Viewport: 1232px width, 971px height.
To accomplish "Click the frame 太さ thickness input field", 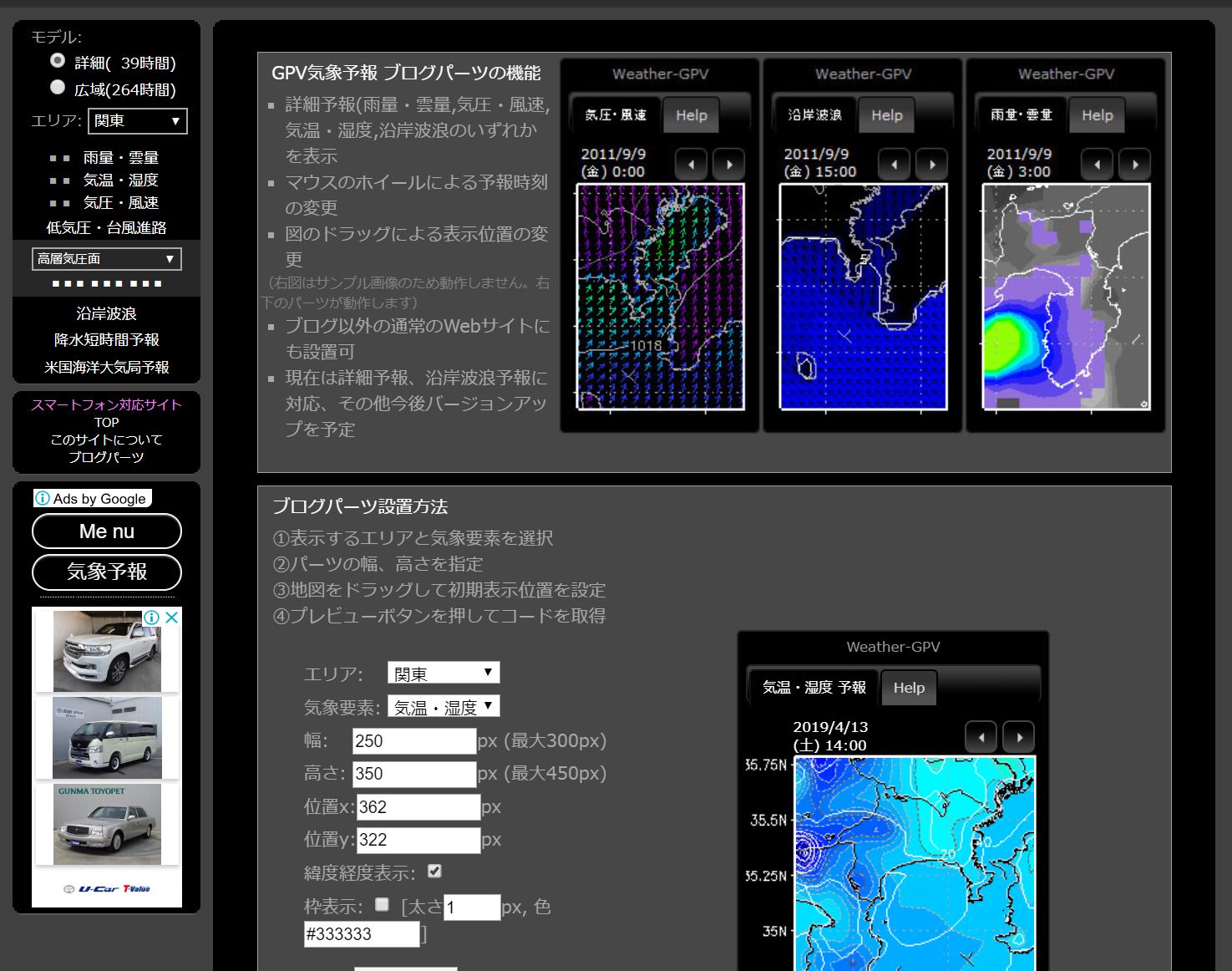I will (x=472, y=907).
